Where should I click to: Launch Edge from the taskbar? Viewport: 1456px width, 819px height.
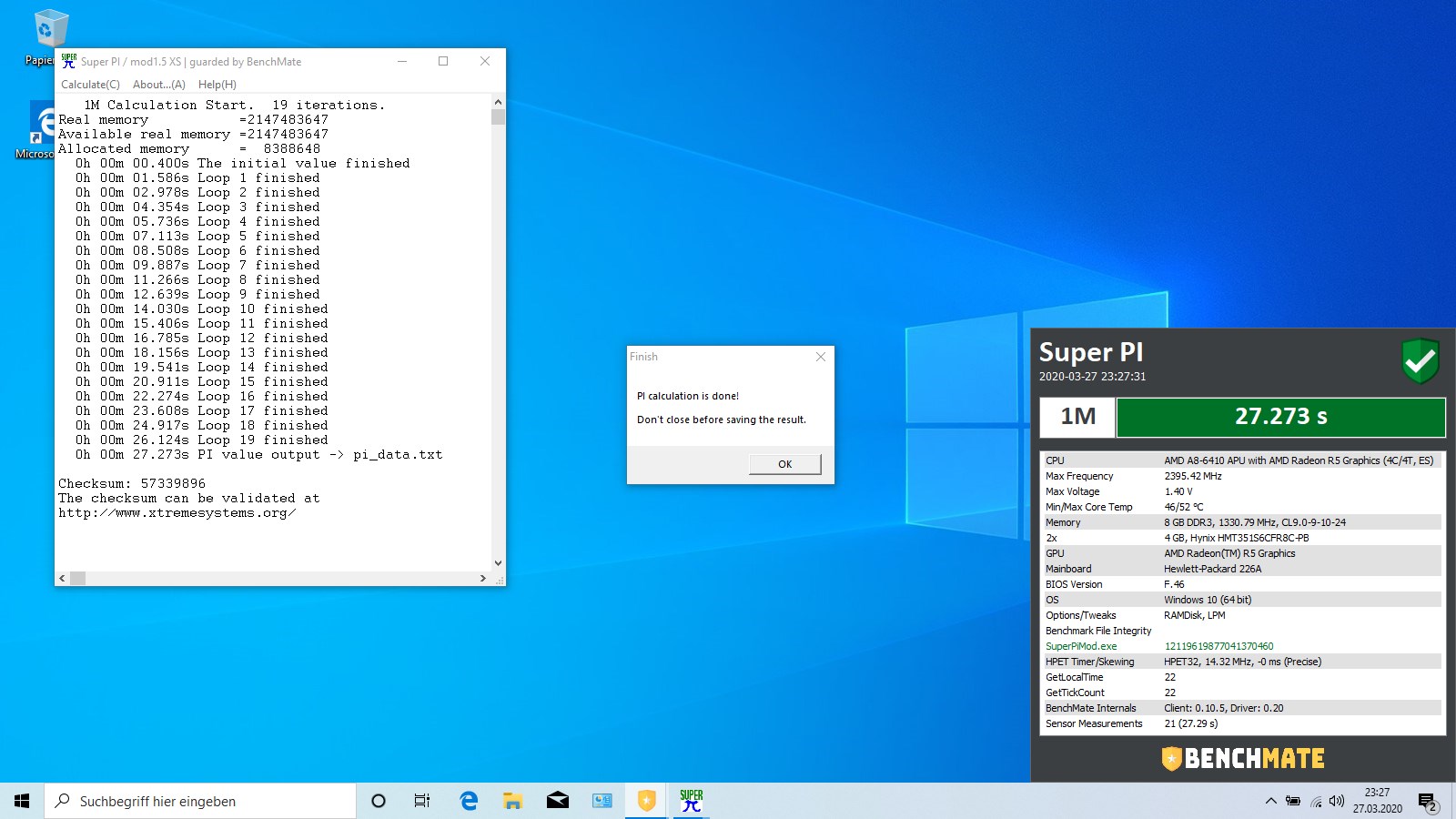click(469, 801)
